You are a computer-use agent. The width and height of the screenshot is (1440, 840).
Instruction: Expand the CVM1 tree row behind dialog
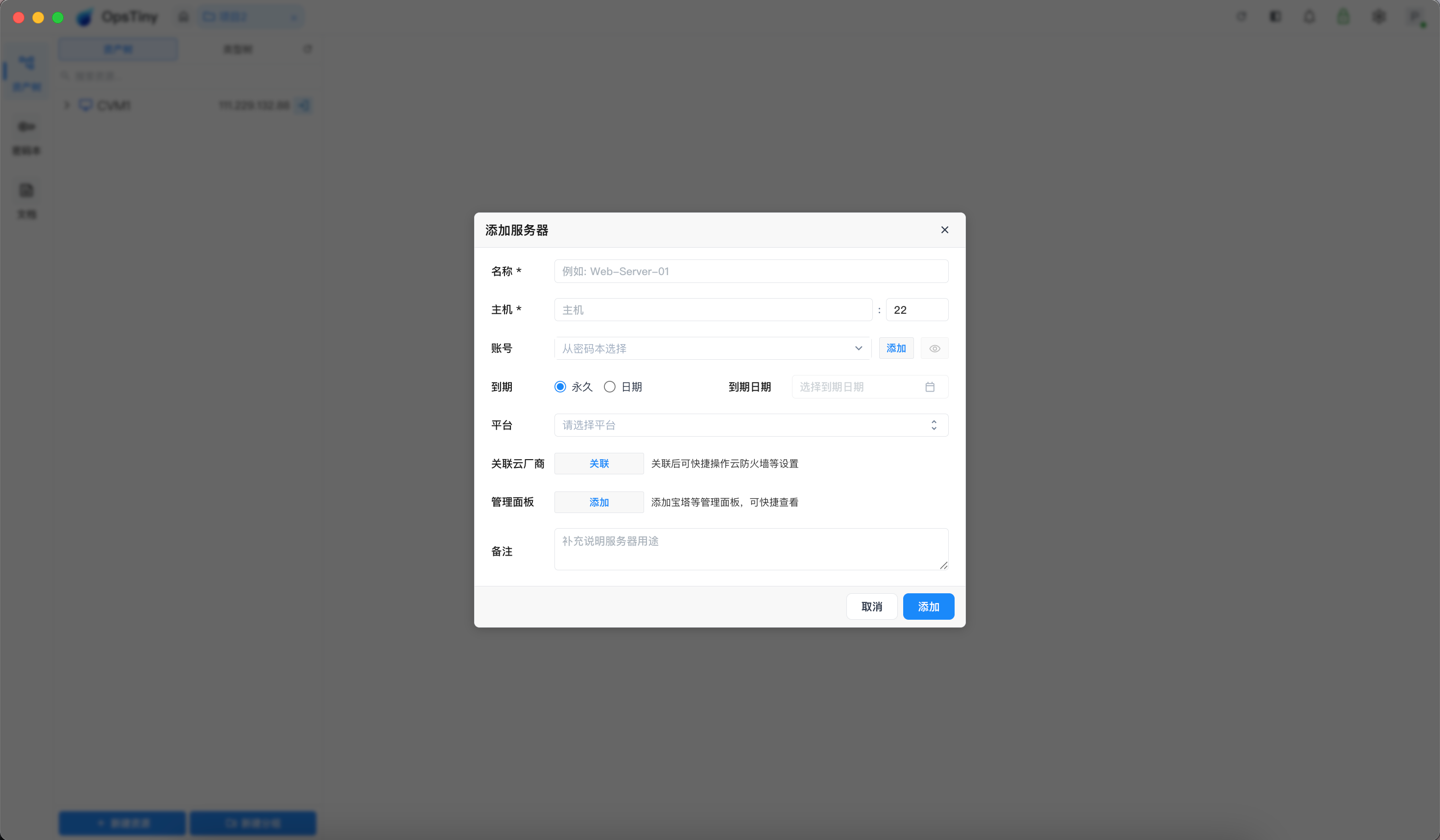pos(67,105)
